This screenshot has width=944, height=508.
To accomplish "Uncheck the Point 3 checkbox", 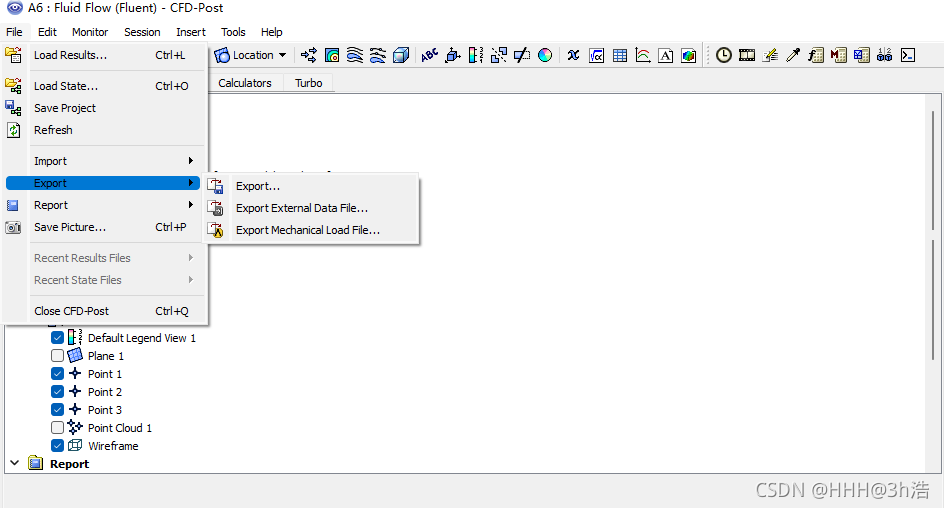I will (57, 410).
